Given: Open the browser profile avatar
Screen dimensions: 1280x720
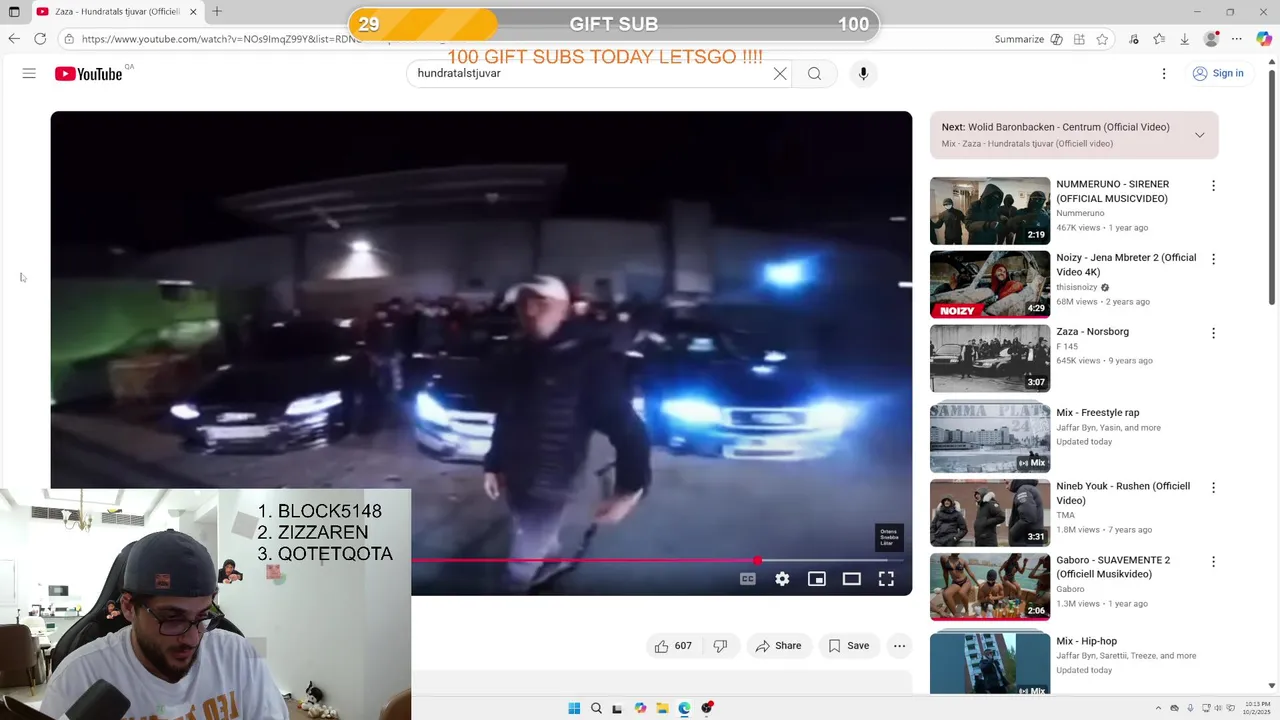Looking at the screenshot, I should 1211,39.
